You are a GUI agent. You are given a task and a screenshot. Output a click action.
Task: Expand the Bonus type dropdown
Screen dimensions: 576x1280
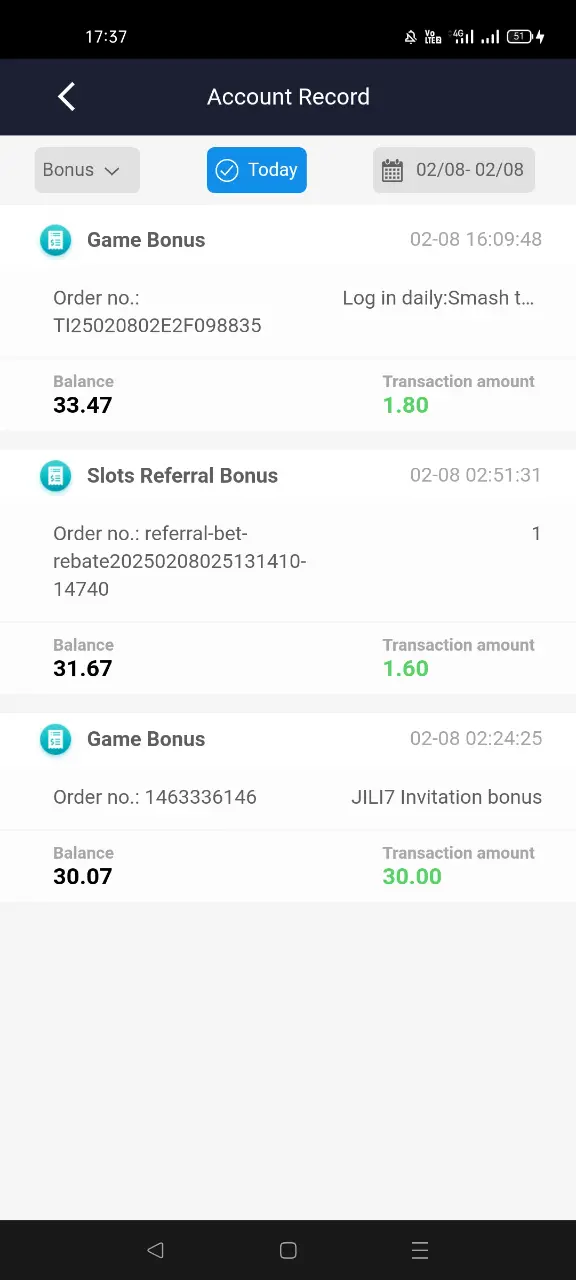click(87, 170)
